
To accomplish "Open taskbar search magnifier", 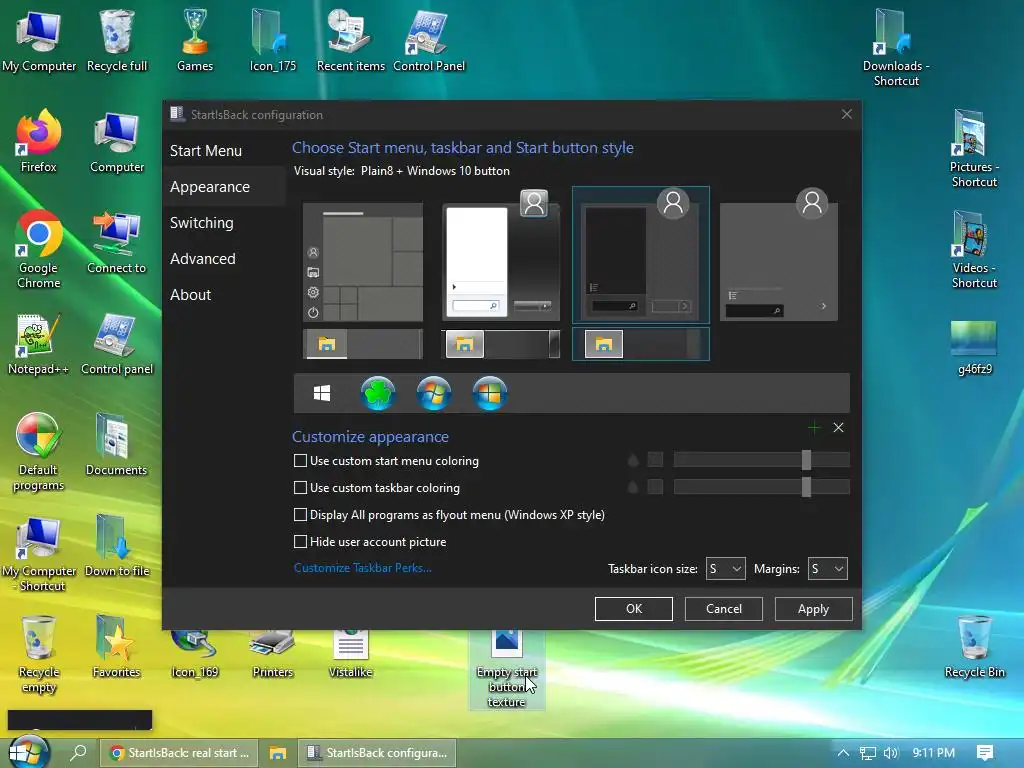I will [x=78, y=752].
